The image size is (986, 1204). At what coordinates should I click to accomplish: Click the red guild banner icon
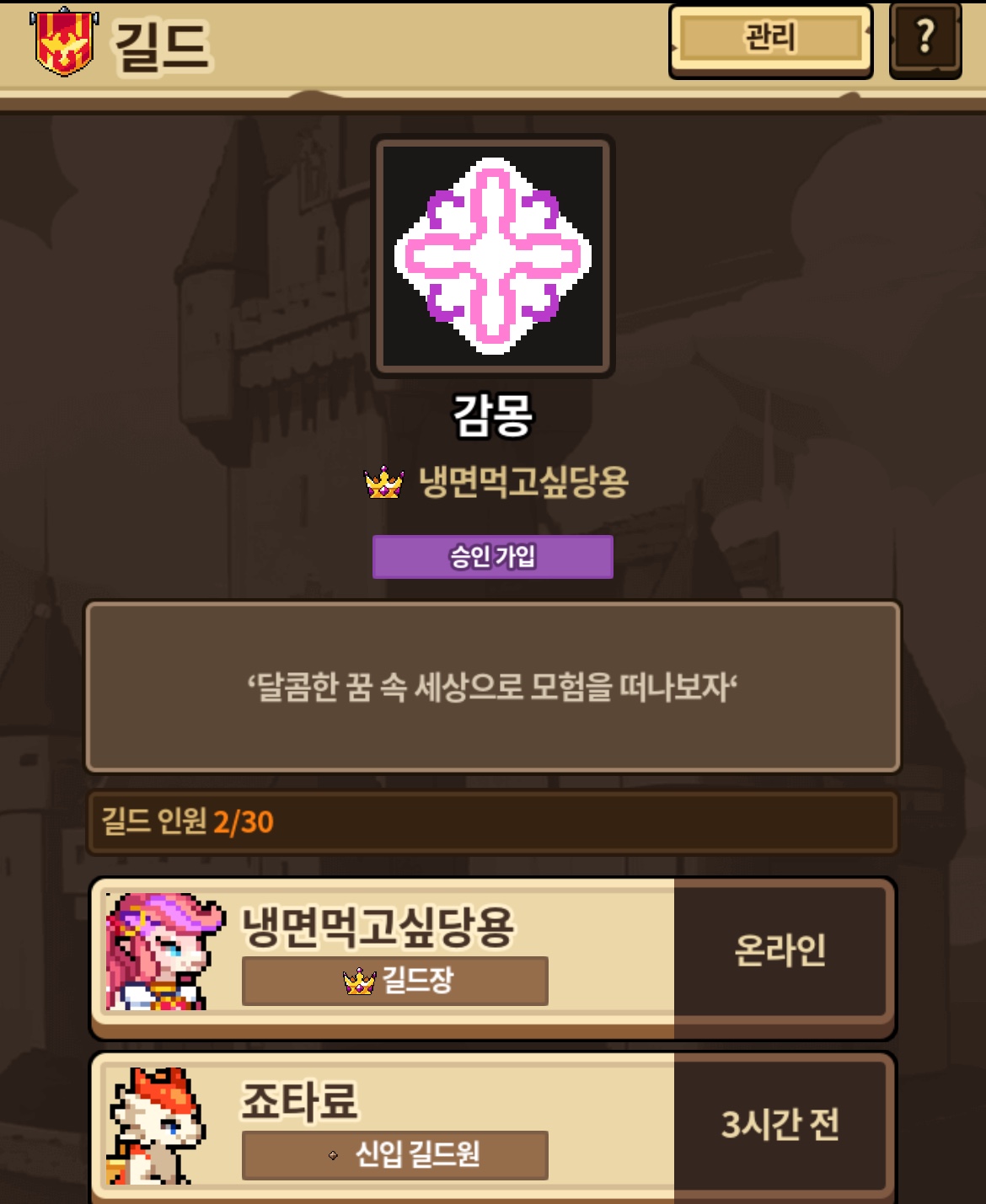pos(64,42)
